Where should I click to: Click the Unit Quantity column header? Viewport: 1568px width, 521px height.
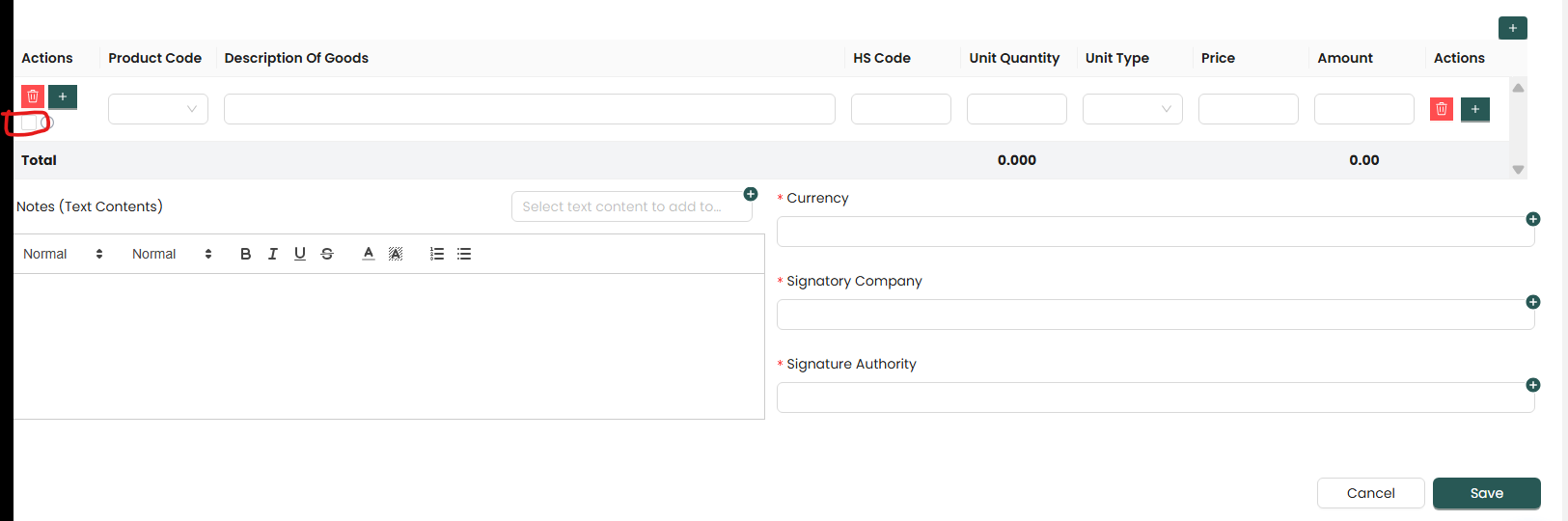tap(1014, 58)
